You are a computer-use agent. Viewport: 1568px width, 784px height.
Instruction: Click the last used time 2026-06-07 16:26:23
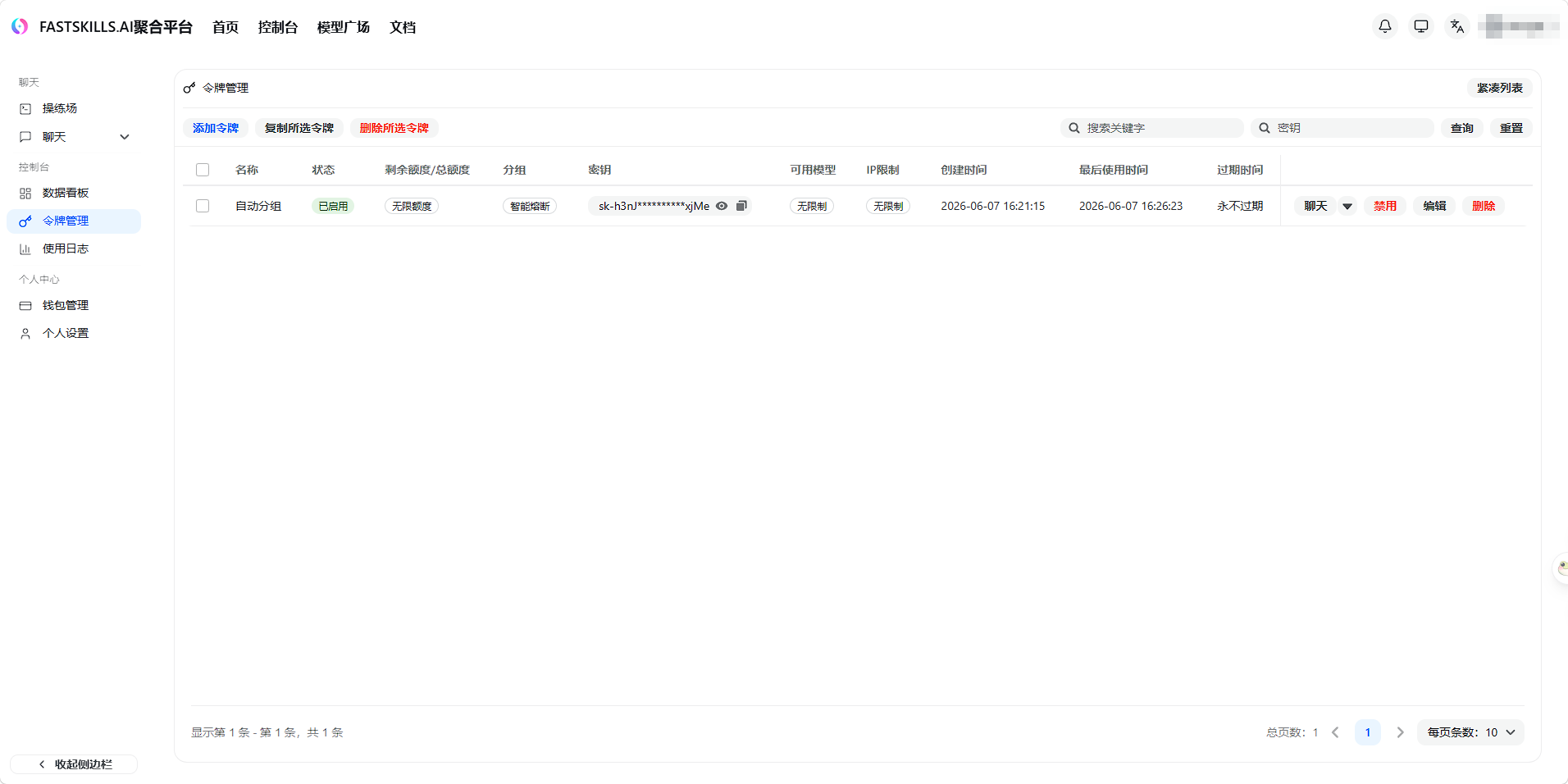pos(1131,206)
